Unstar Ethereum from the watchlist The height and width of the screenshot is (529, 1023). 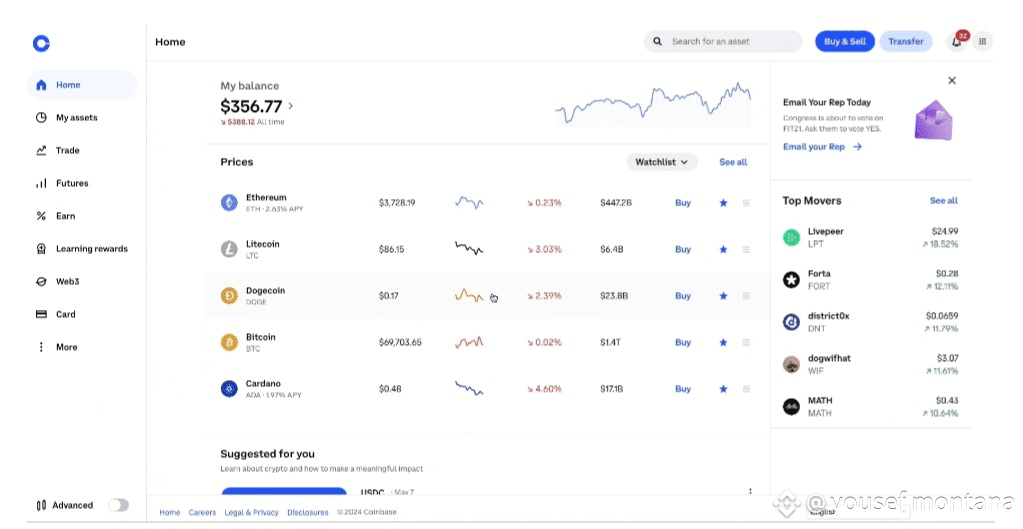[x=723, y=203]
